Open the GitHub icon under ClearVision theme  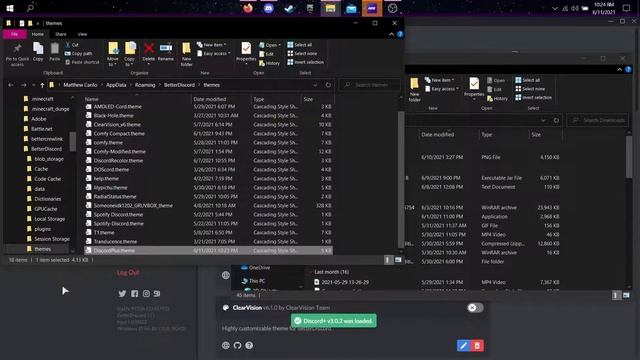238,345
